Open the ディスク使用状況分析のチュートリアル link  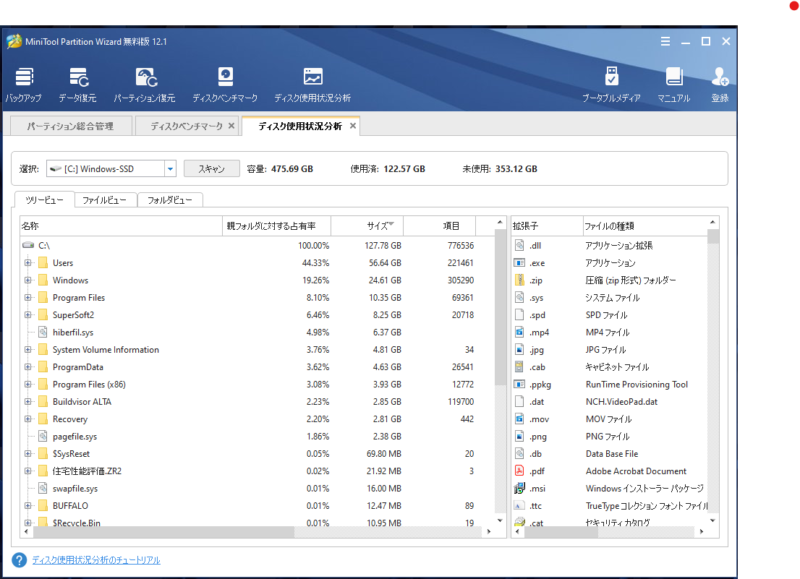click(96, 560)
